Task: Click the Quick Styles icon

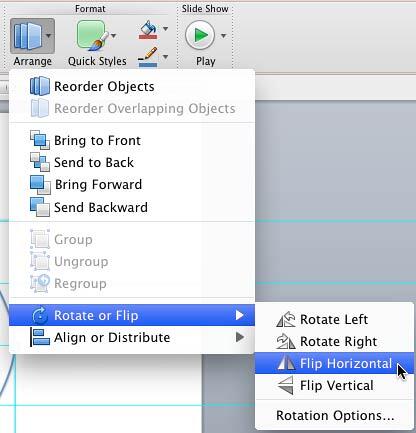Action: click(x=92, y=35)
